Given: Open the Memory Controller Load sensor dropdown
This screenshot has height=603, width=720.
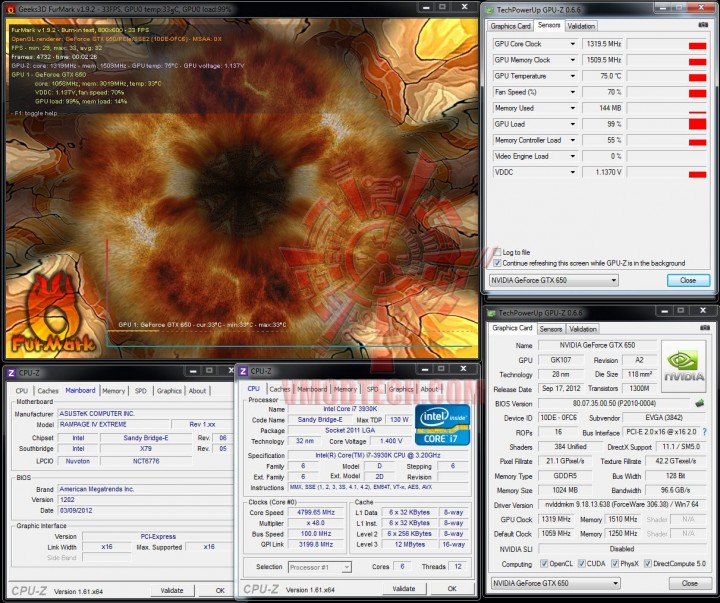Looking at the screenshot, I should pyautogui.click(x=573, y=141).
